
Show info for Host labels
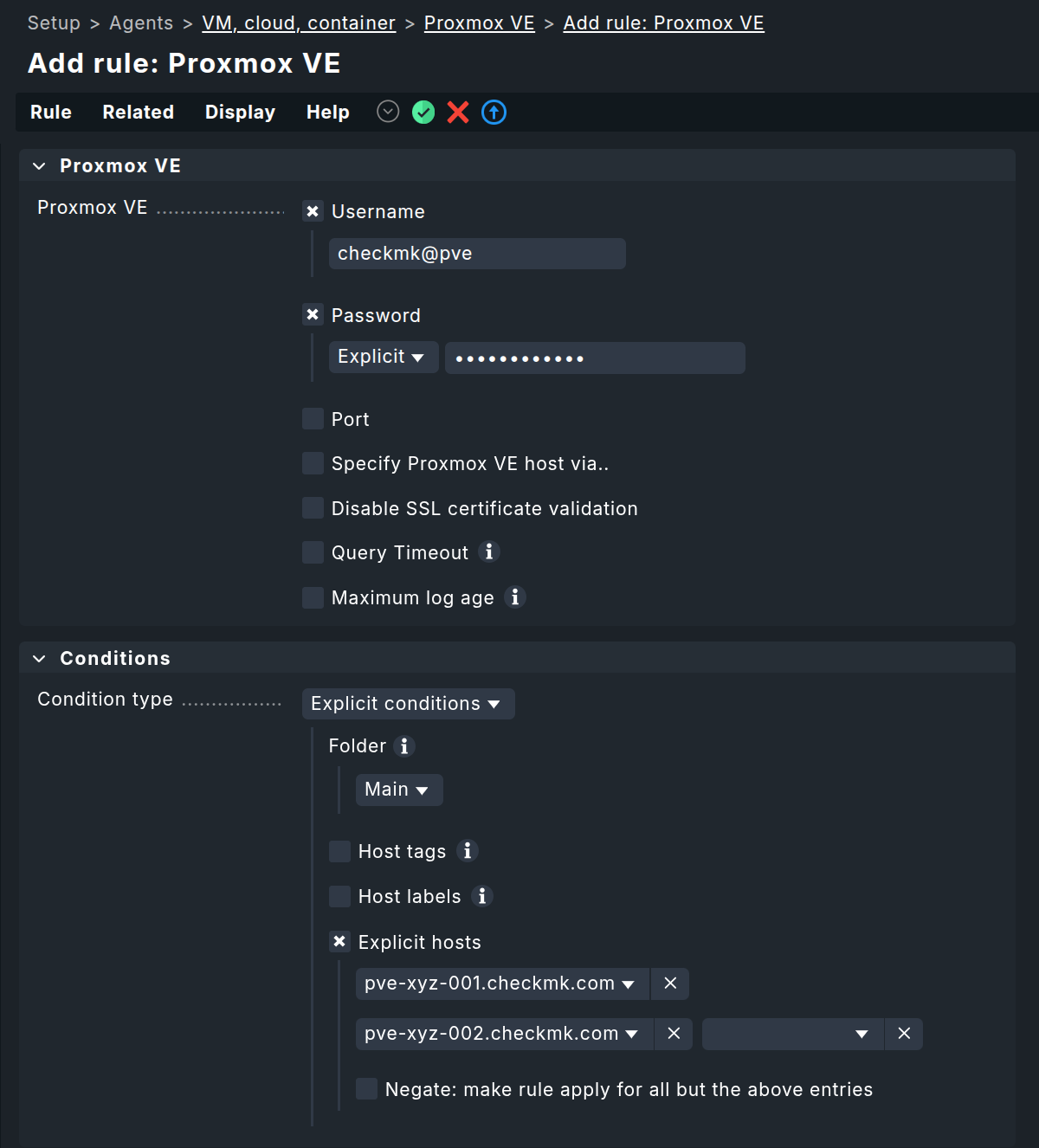(x=482, y=896)
